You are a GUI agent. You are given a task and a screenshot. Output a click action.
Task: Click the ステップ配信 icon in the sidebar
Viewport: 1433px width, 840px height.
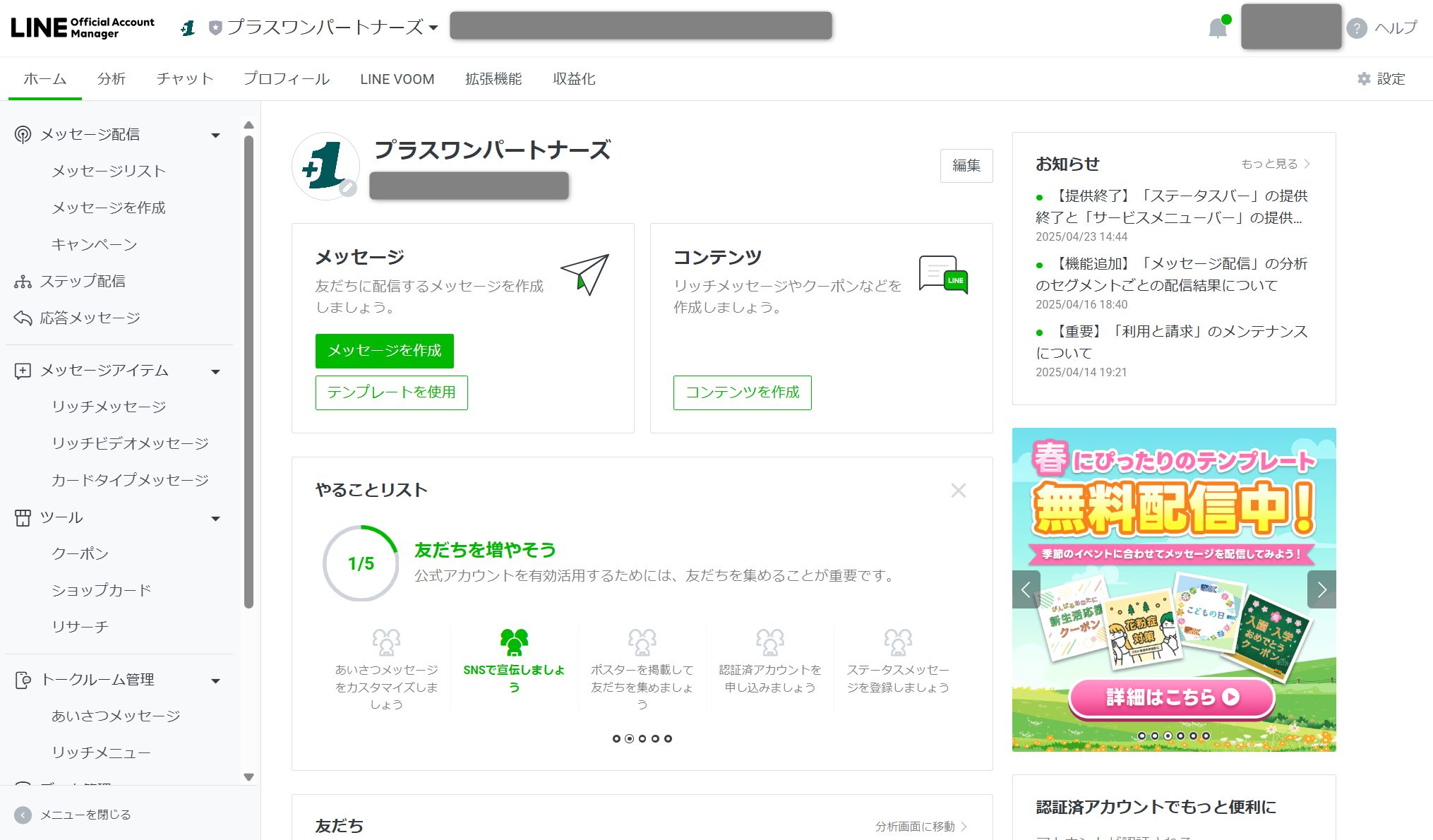coord(23,282)
